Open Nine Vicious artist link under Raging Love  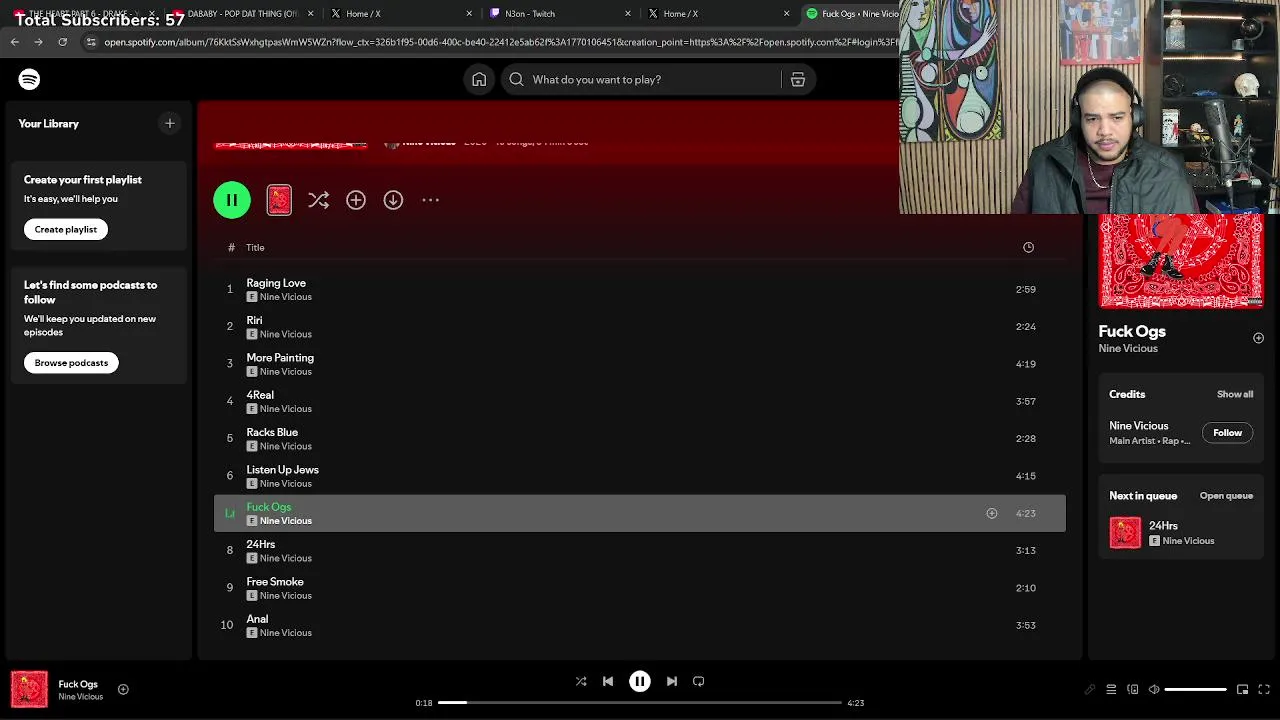click(285, 297)
